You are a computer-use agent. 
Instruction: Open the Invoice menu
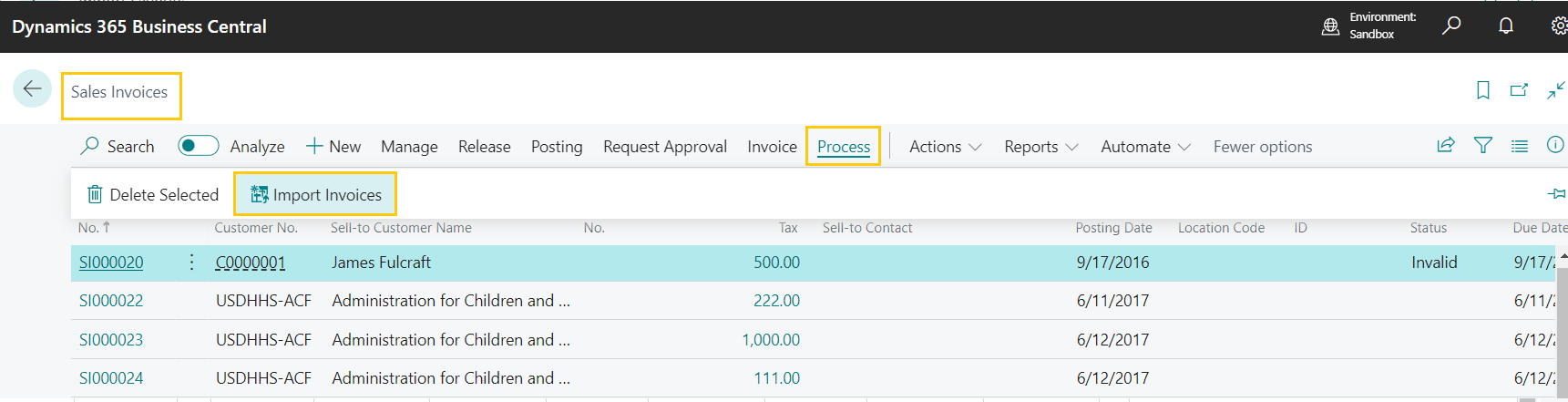click(772, 147)
